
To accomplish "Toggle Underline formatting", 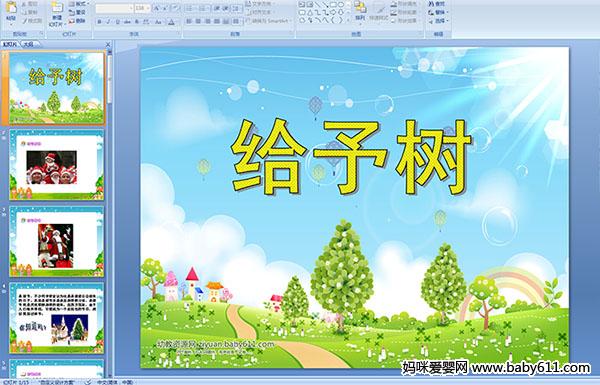I will tap(117, 22).
